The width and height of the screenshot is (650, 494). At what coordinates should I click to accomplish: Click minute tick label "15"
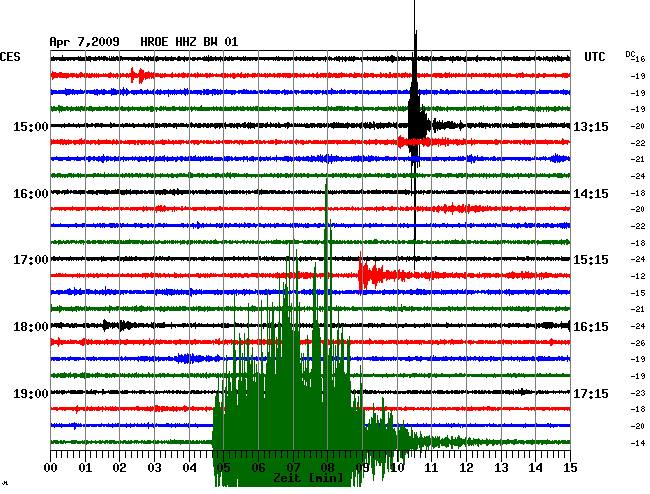570,468
